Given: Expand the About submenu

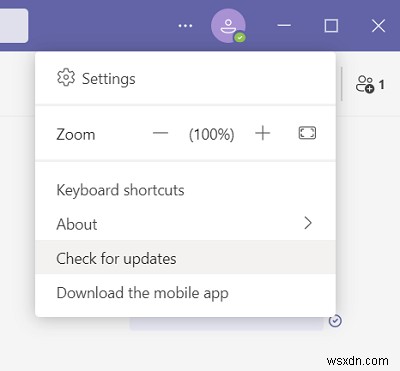Looking at the screenshot, I should coord(185,224).
